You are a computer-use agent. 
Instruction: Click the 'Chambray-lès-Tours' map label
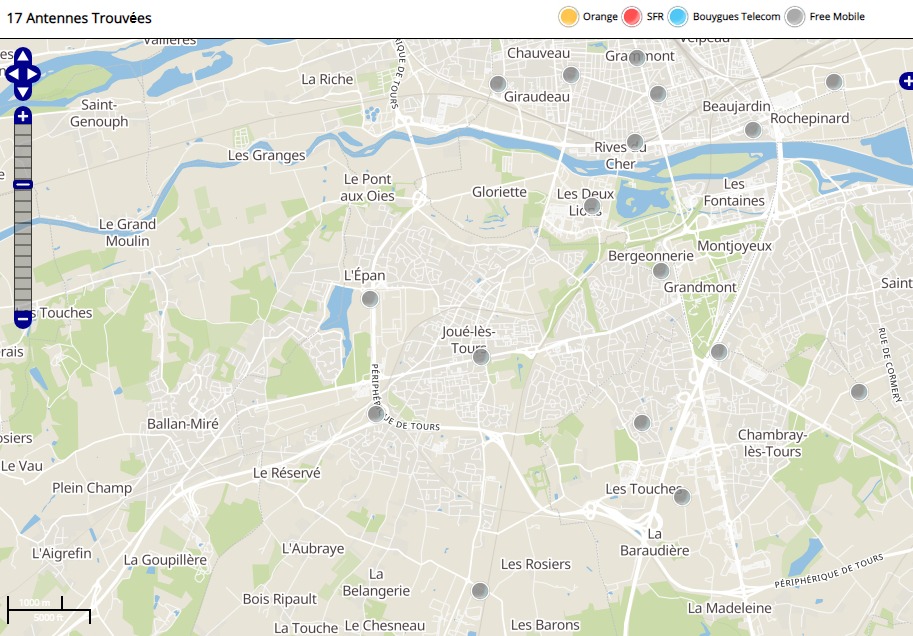point(772,443)
